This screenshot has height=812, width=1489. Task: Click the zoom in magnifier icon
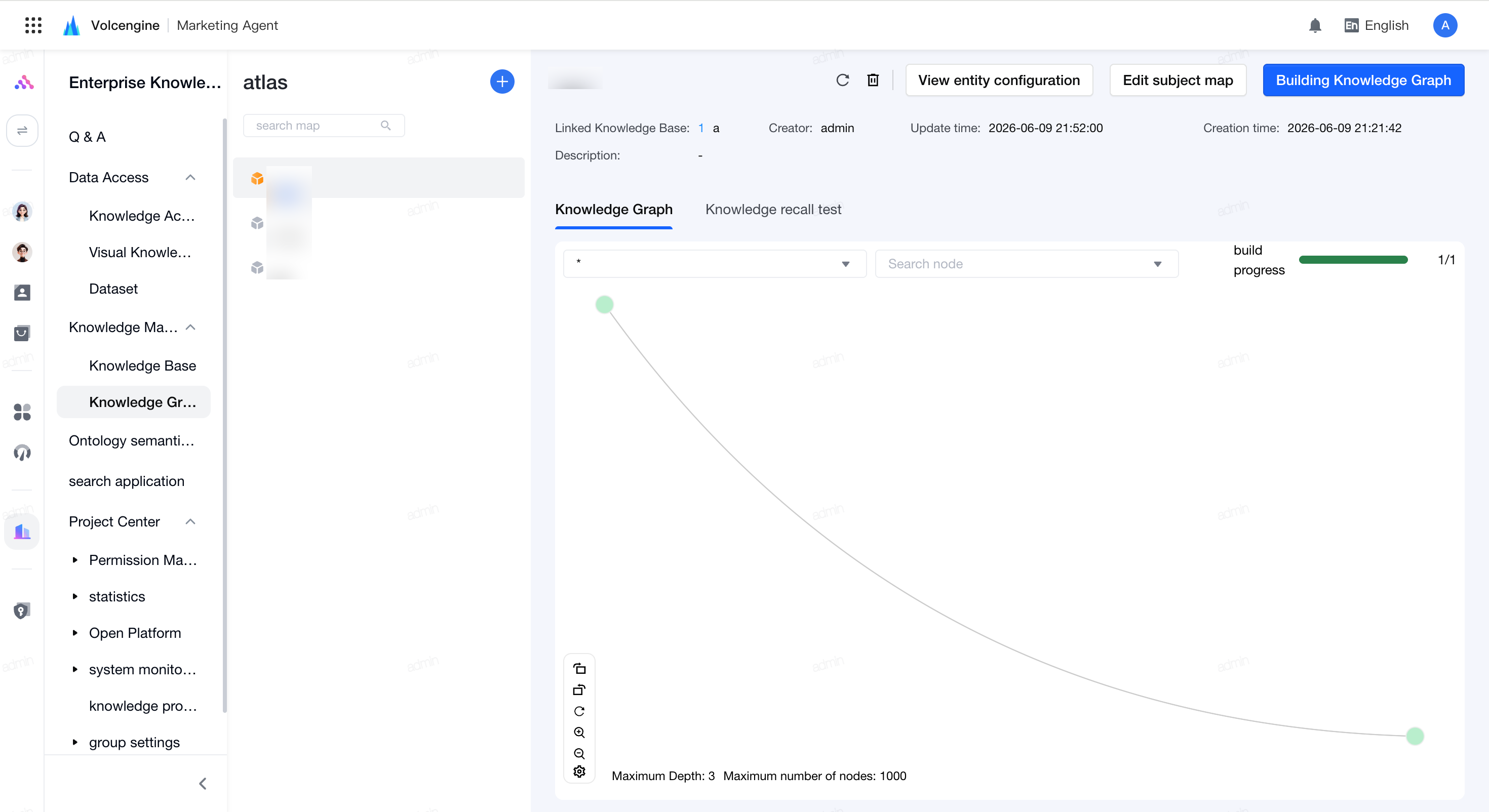579,732
